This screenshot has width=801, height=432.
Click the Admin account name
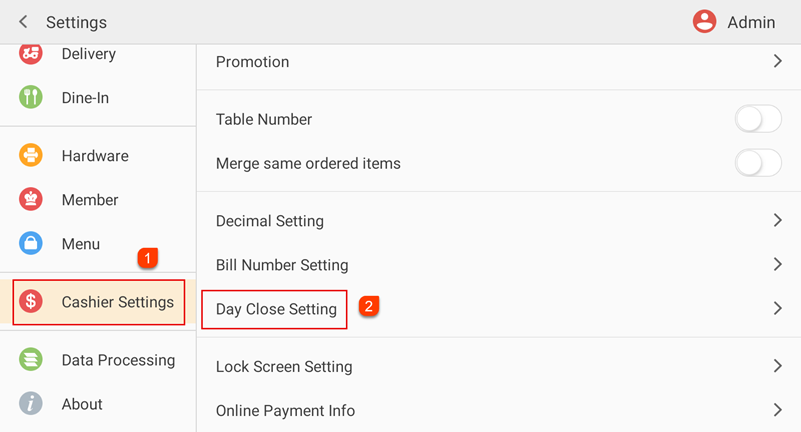(x=751, y=22)
